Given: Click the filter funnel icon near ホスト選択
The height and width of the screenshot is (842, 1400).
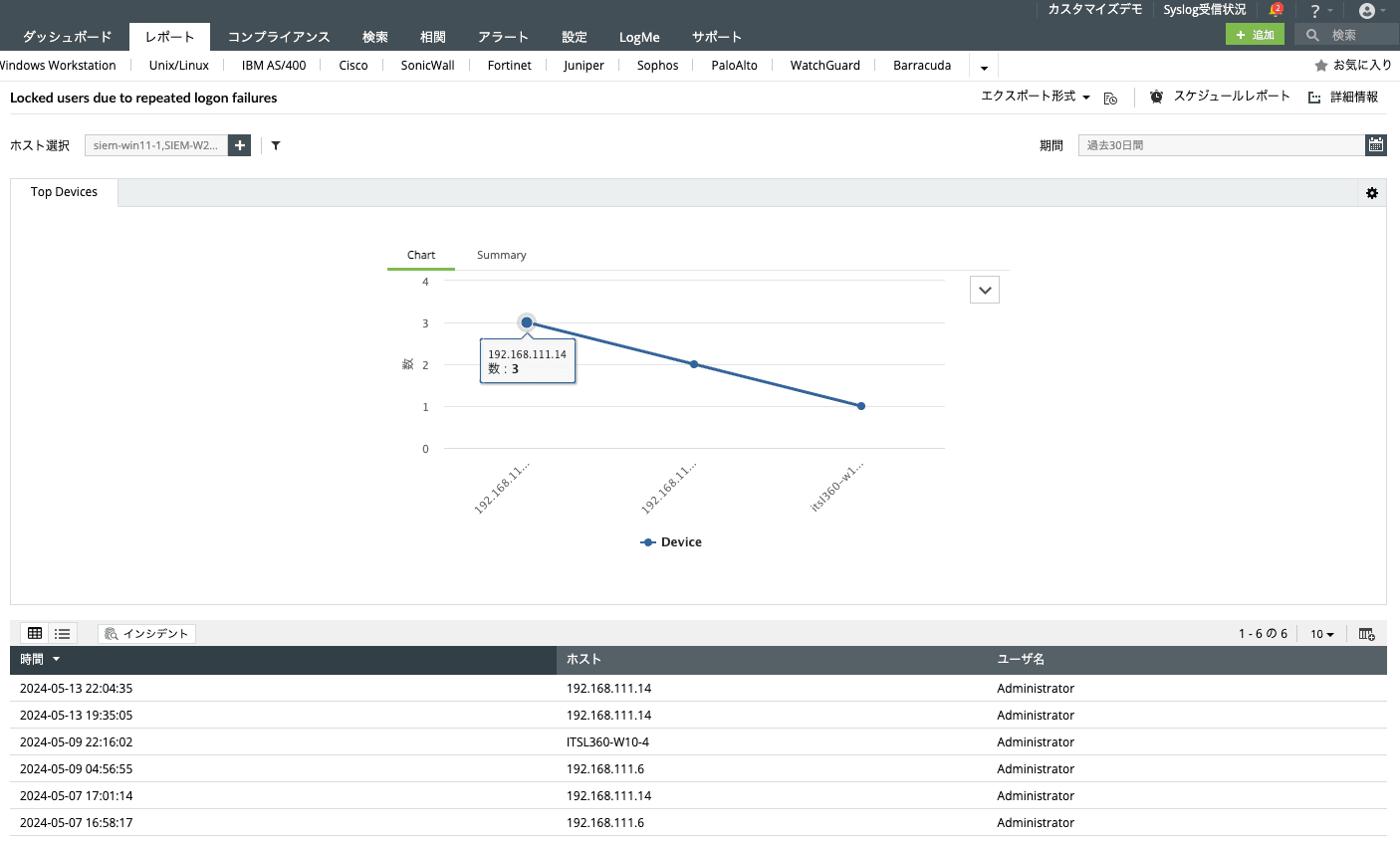Looking at the screenshot, I should 276,145.
